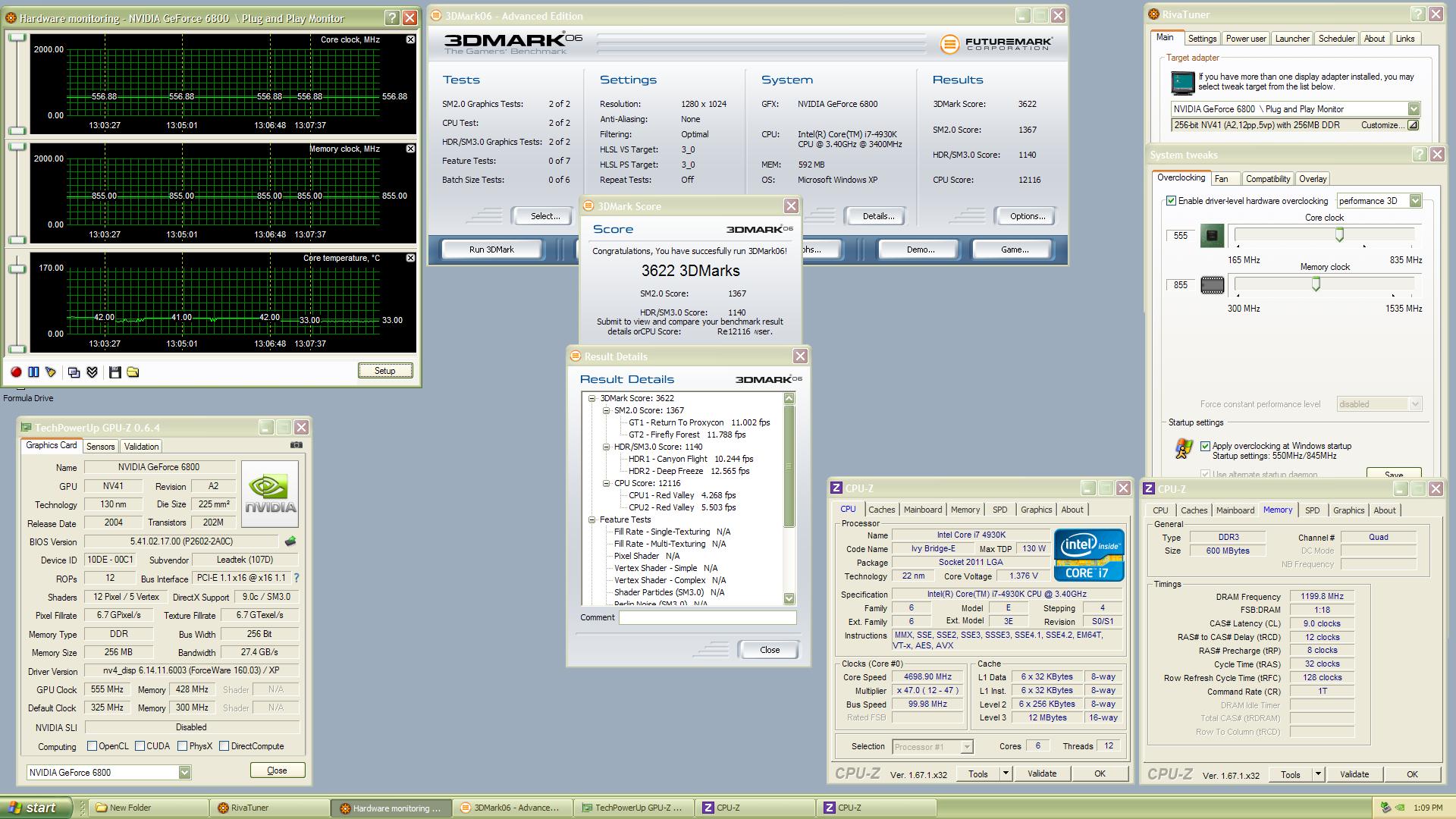The width and height of the screenshot is (1456, 819).
Task: Click the Run 3DMark button
Action: [491, 249]
